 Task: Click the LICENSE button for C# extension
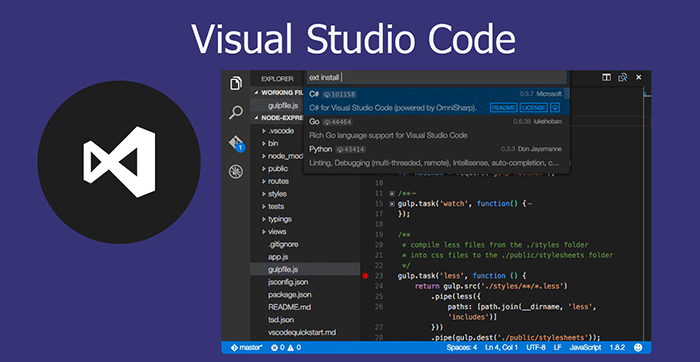click(534, 108)
